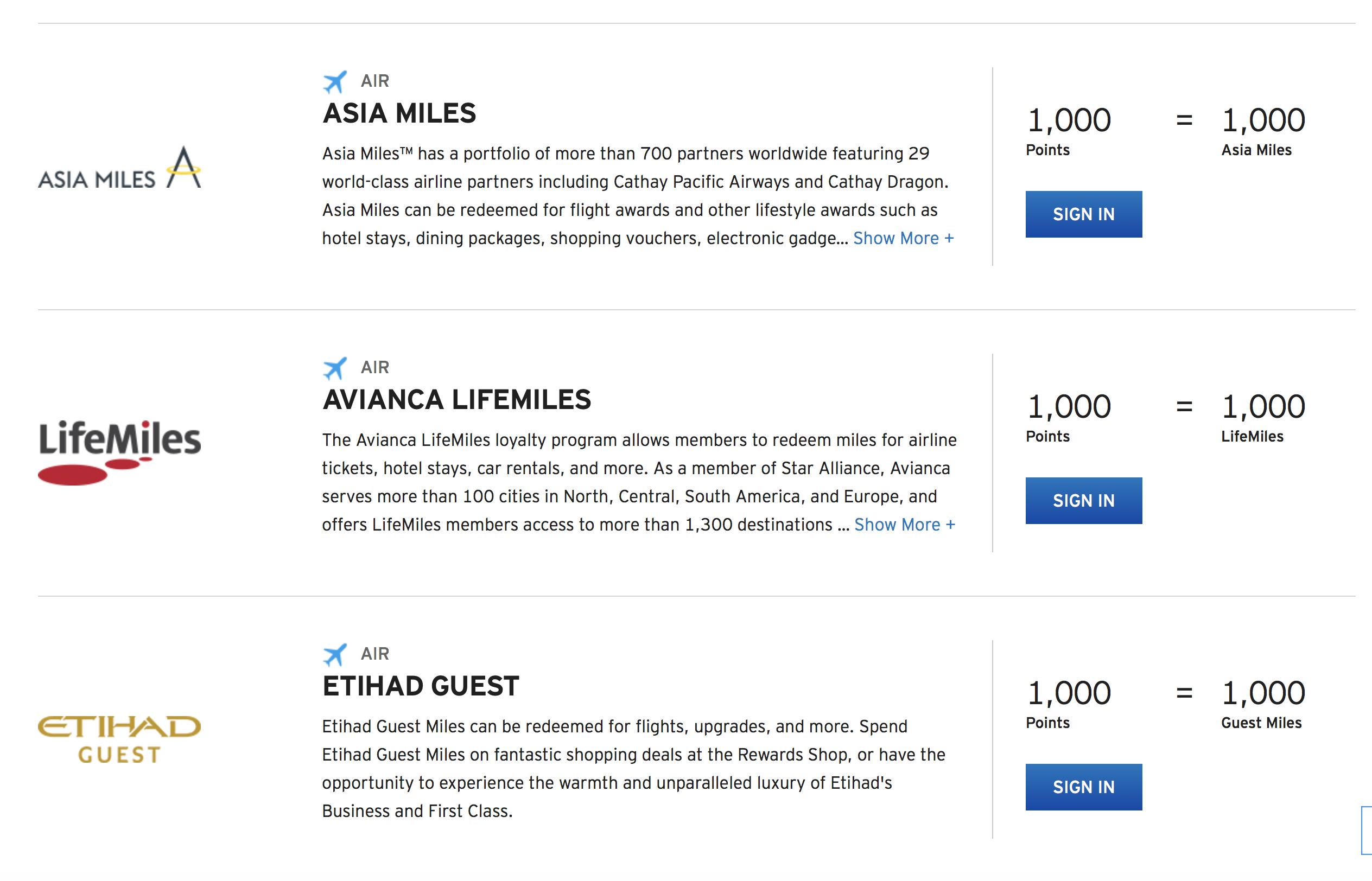Click the red LifeMiles logo
This screenshot has width=1372, height=881.
coord(119,452)
